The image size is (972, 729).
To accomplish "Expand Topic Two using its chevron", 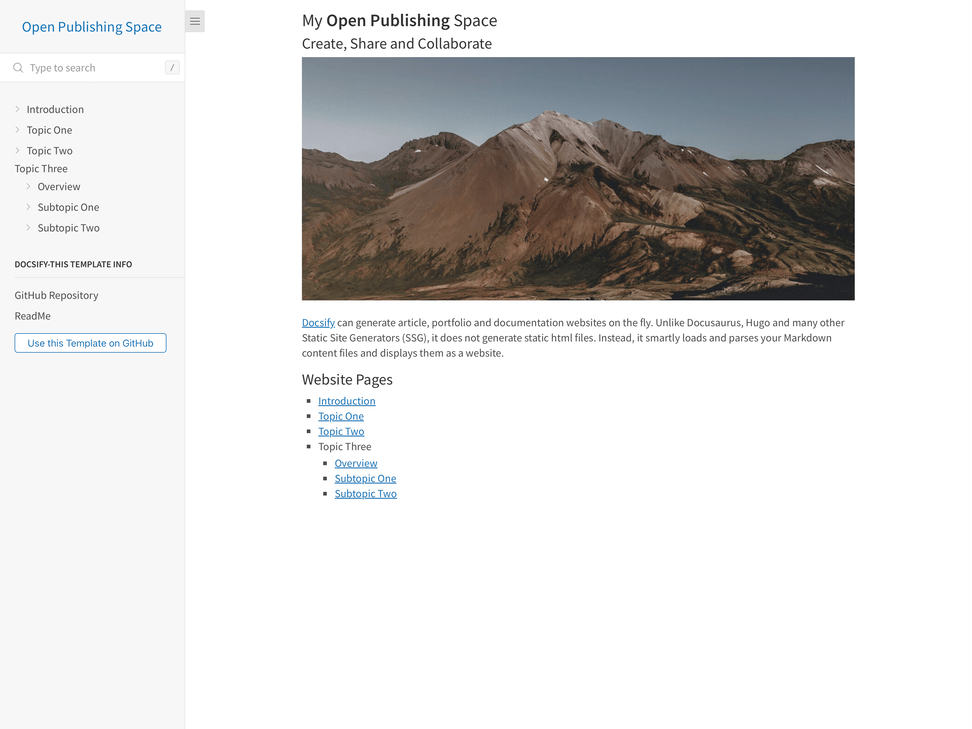I will (x=17, y=150).
